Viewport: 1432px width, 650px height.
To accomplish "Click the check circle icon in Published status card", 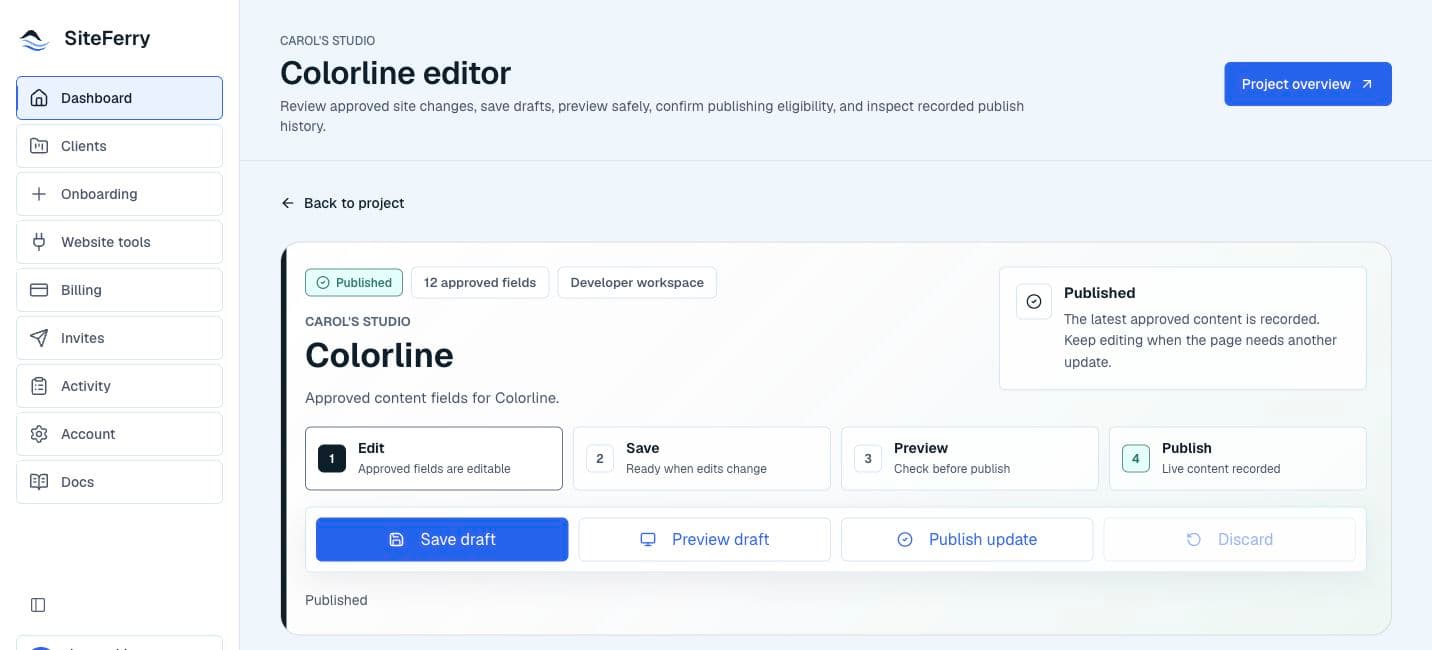I will [x=1034, y=301].
